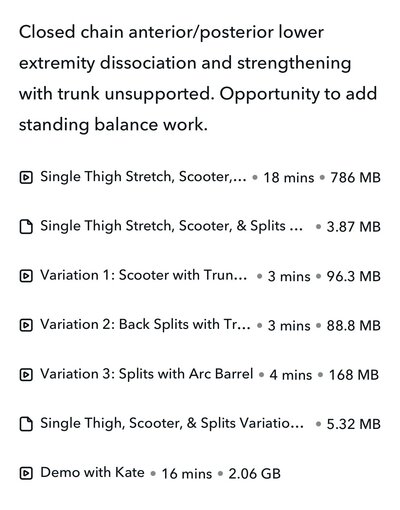Click video icon beside Demo with Kate
Viewport: 400px width, 510px height.
(26, 473)
